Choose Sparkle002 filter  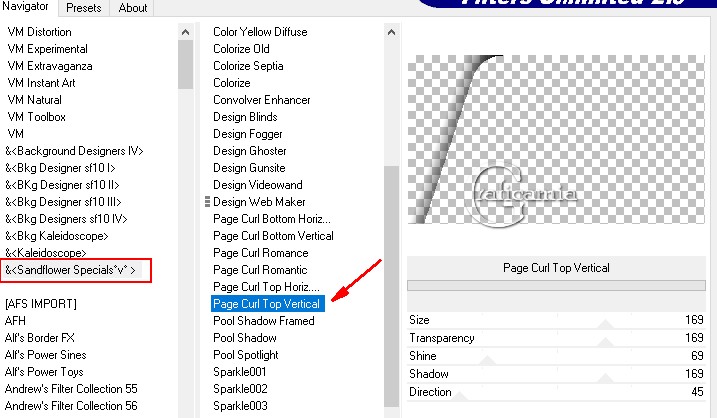[x=240, y=389]
